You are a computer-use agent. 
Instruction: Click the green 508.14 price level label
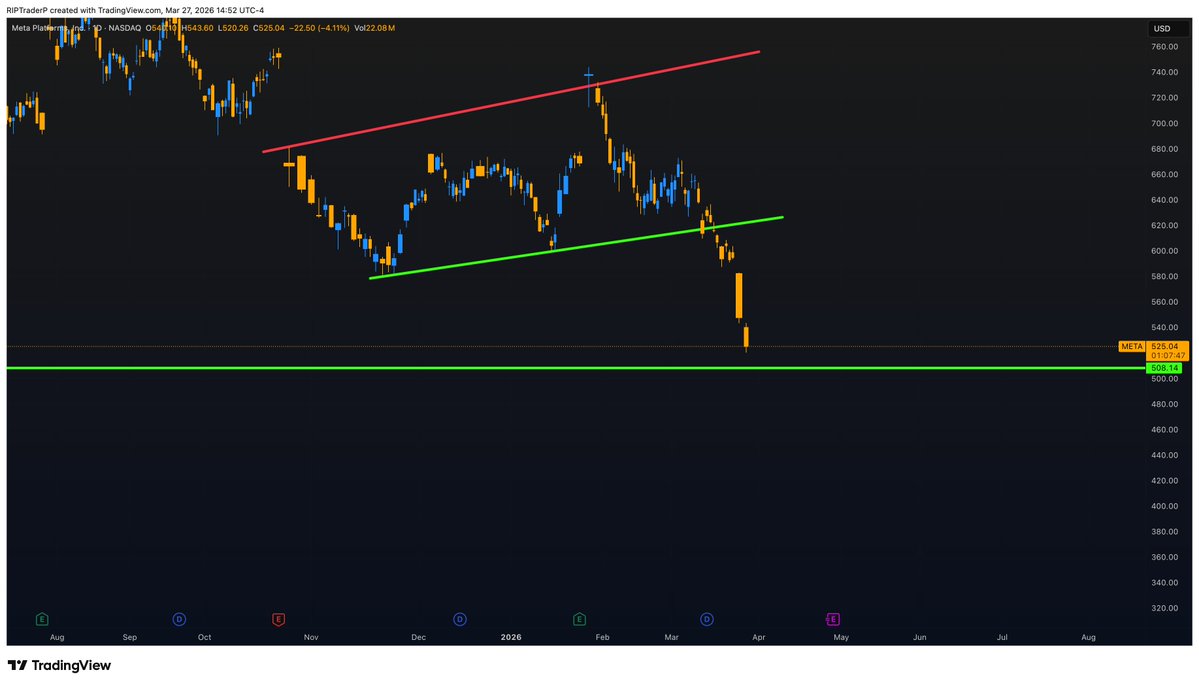(x=1163, y=368)
